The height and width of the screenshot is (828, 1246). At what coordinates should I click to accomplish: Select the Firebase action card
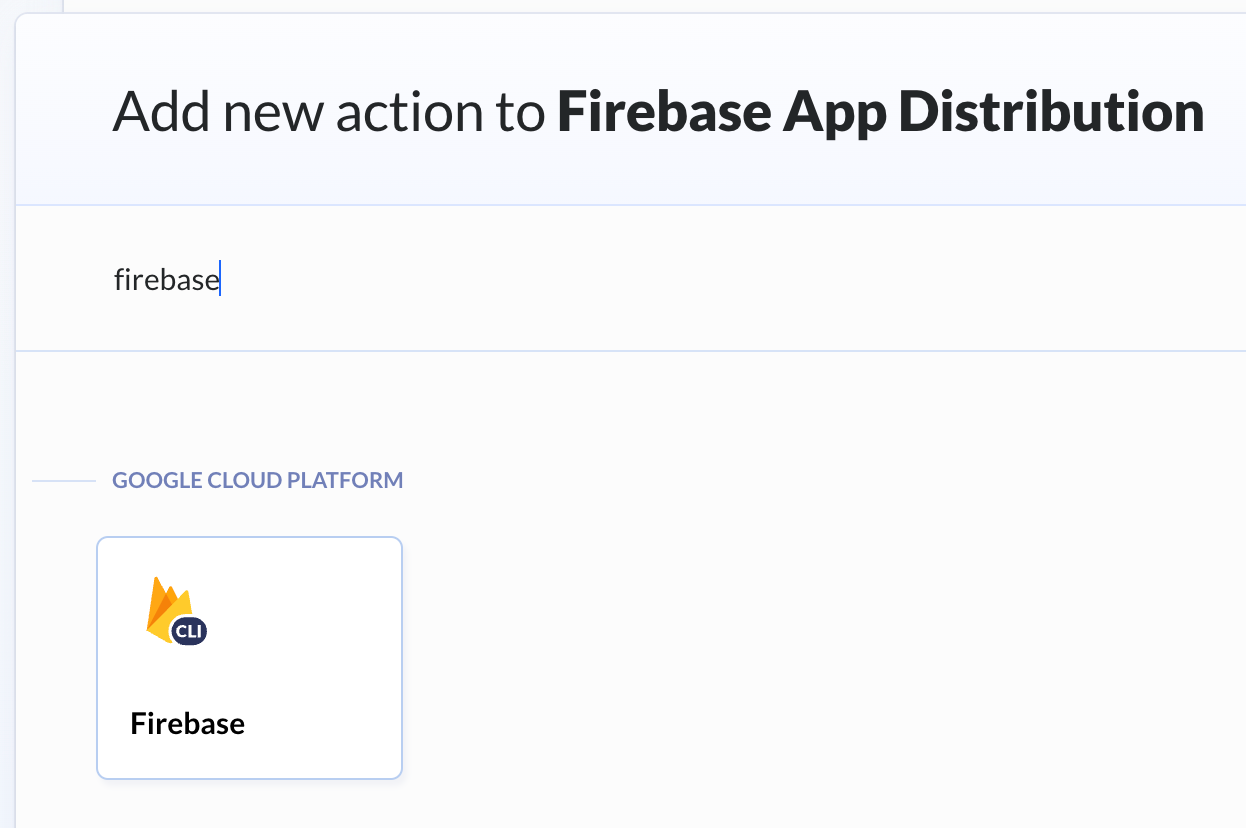tap(249, 657)
